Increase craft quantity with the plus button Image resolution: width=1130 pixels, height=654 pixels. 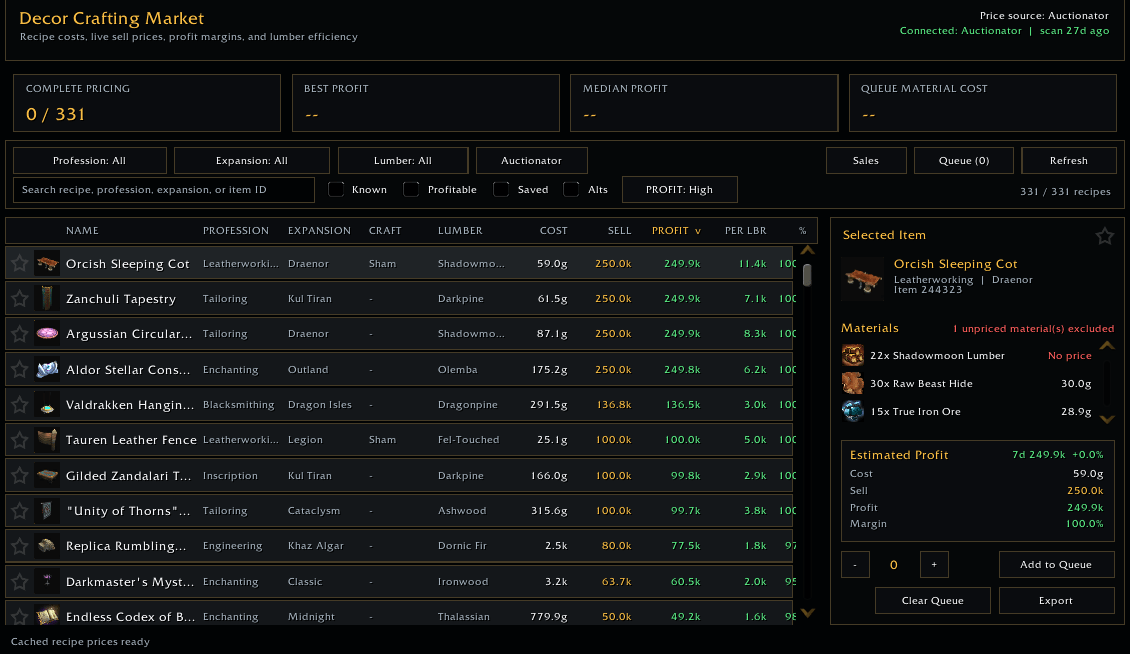934,565
